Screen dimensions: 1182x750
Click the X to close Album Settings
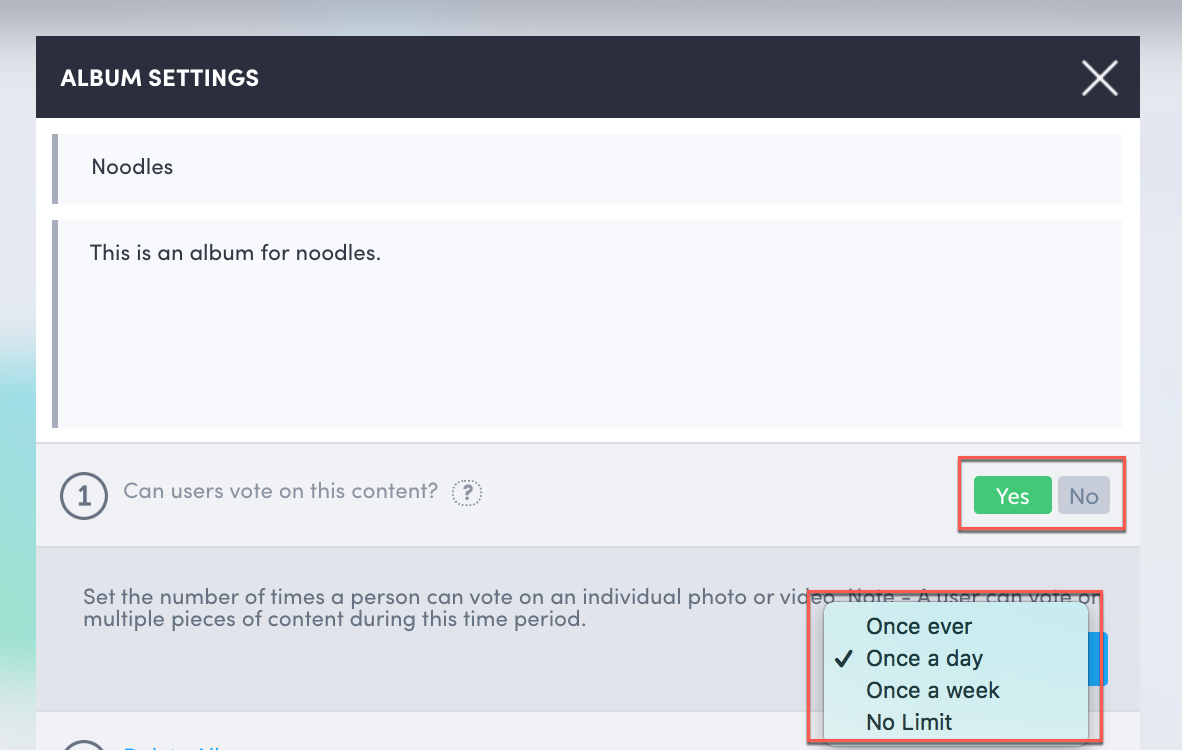[1099, 77]
